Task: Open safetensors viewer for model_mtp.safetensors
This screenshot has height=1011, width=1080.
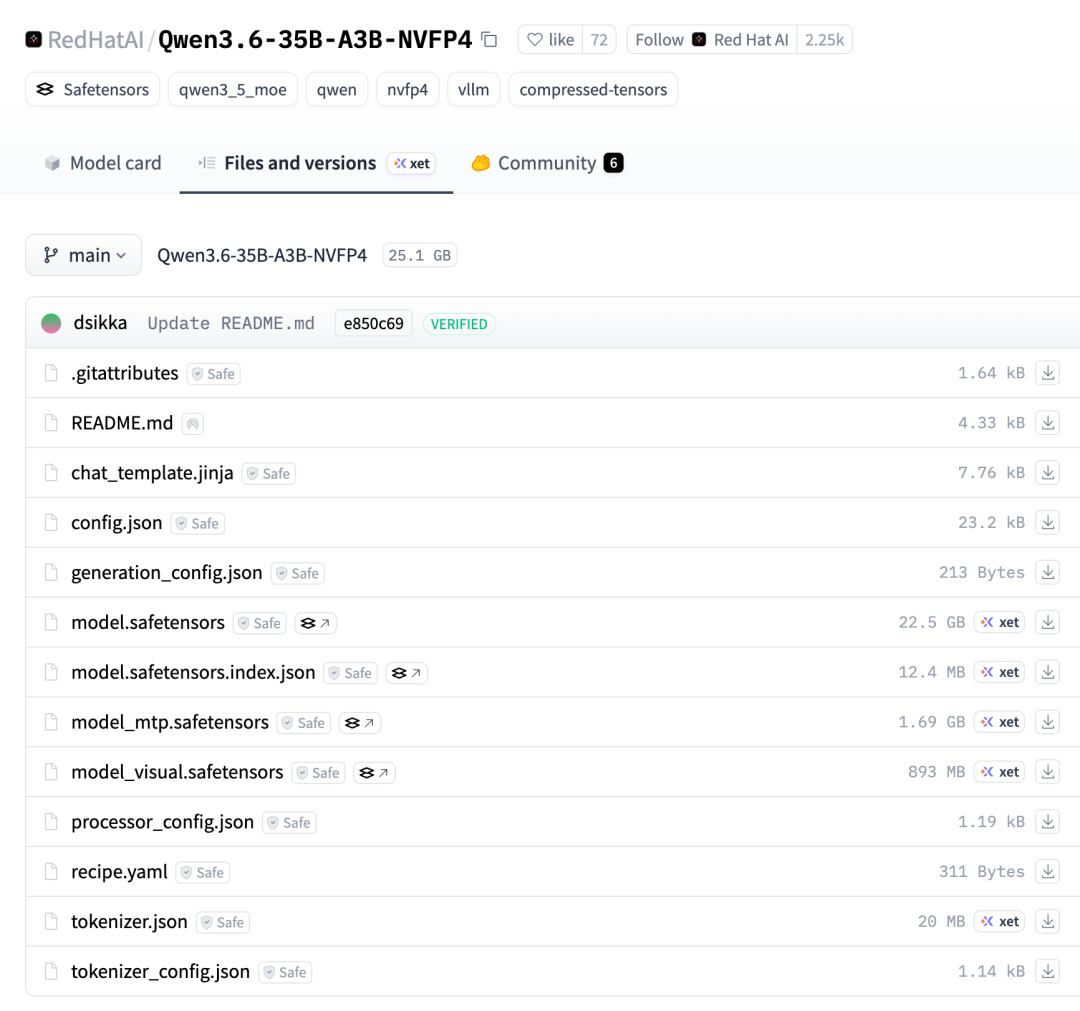Action: pyautogui.click(x=360, y=723)
